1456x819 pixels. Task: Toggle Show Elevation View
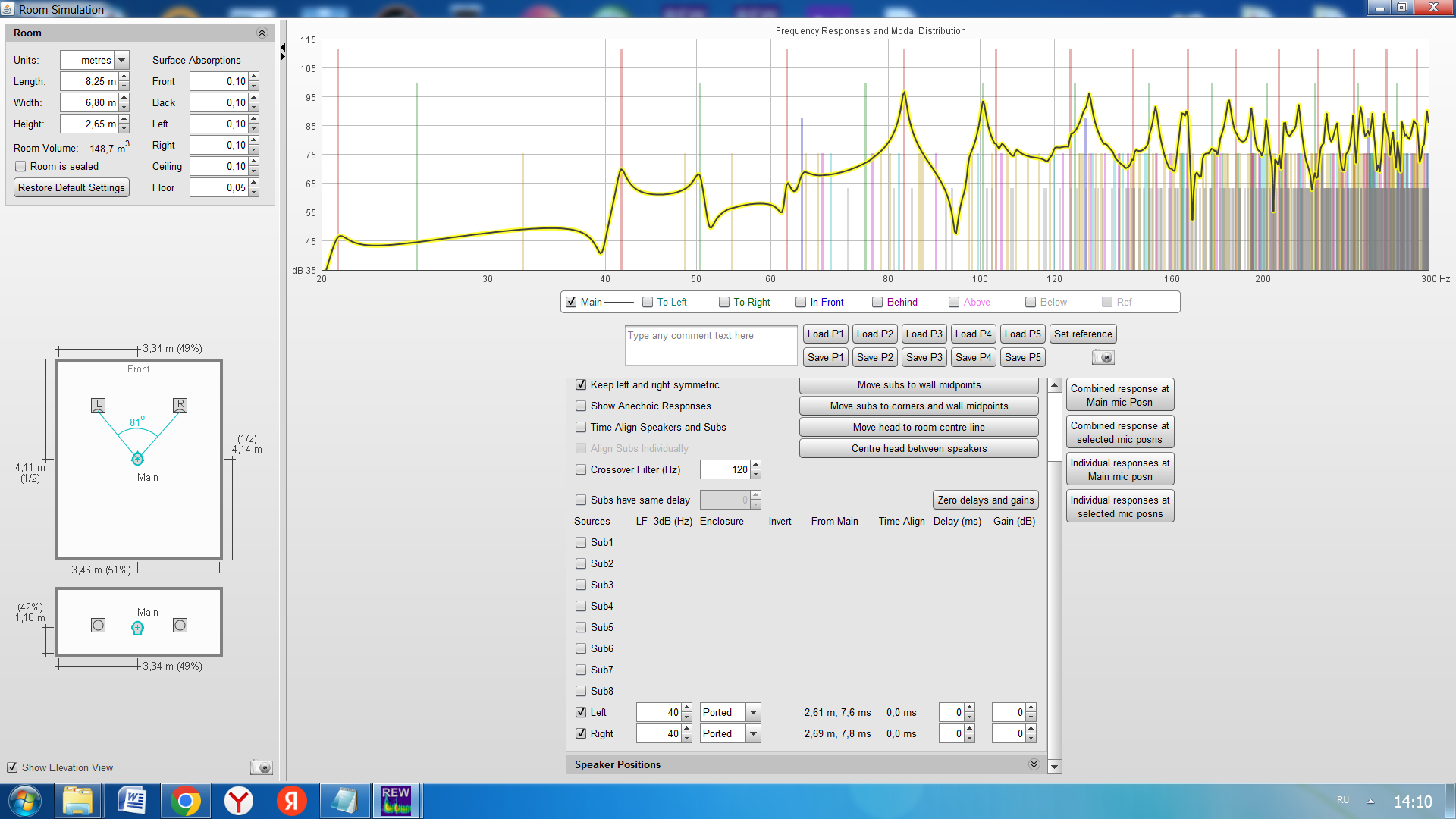pos(12,767)
